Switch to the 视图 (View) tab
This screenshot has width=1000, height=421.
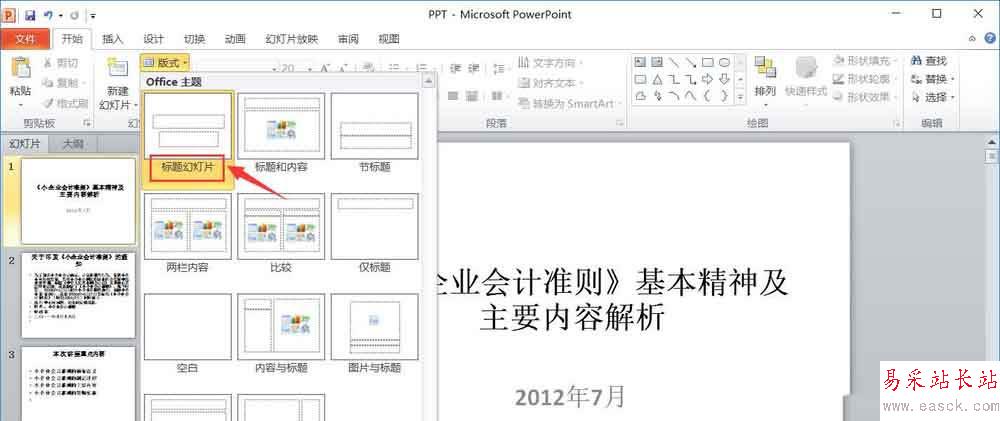click(x=389, y=39)
